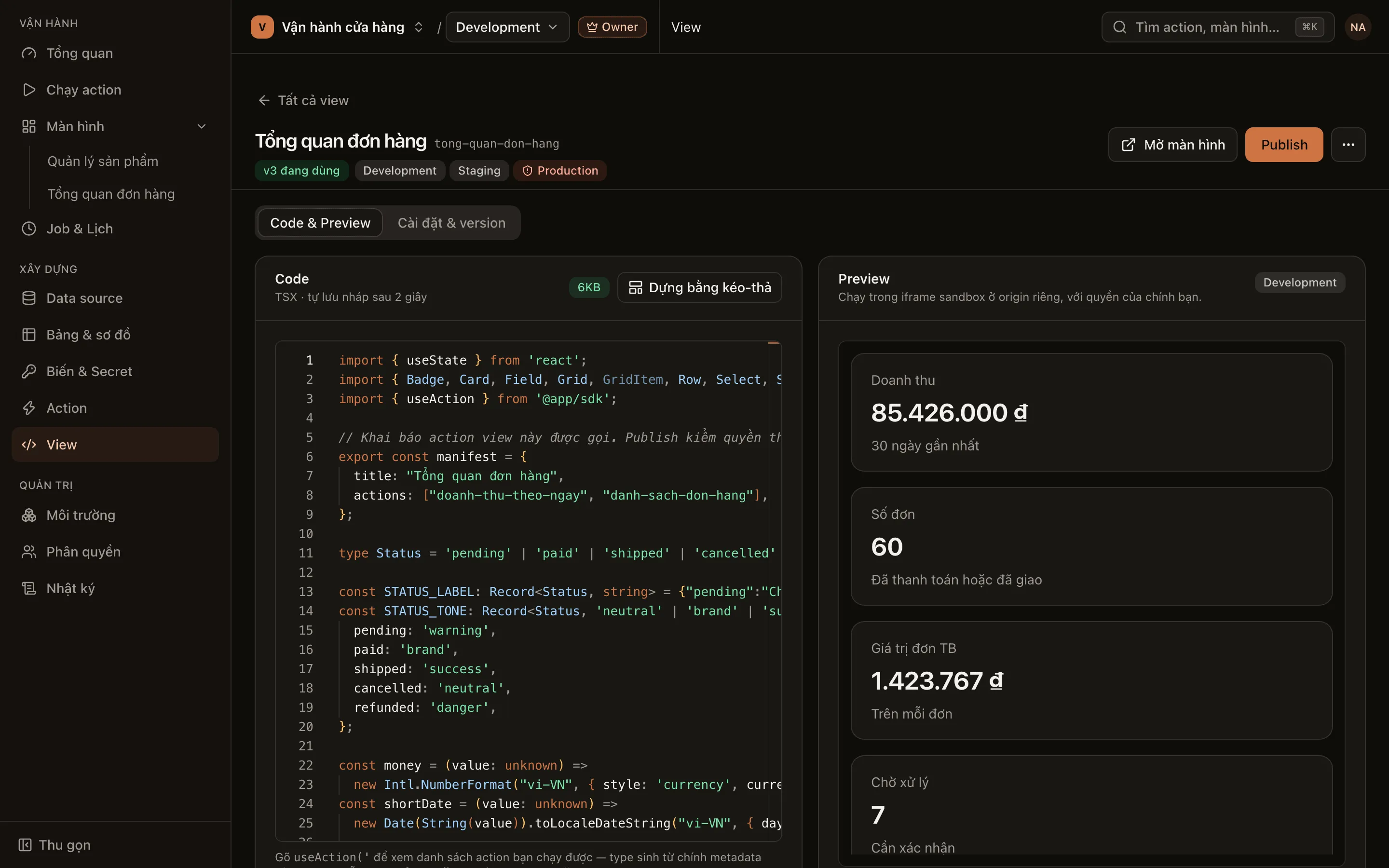Select the Code & Preview tab
Screen dimensions: 1389x868
coord(320,223)
